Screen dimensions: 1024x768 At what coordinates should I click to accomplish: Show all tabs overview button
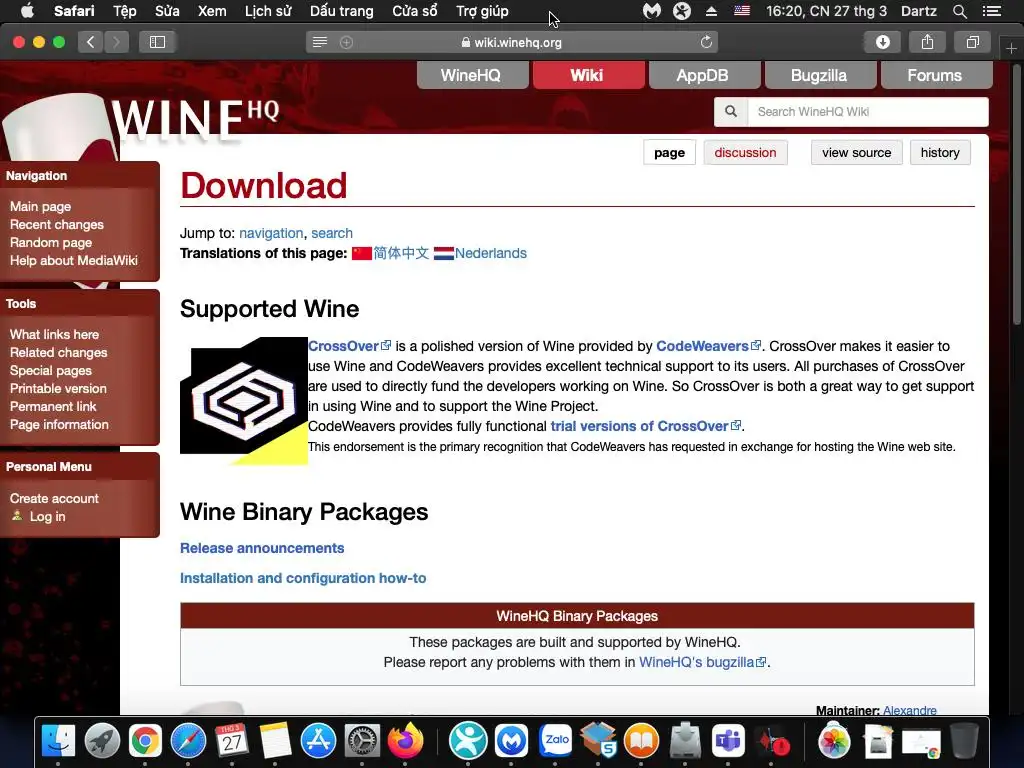click(972, 42)
